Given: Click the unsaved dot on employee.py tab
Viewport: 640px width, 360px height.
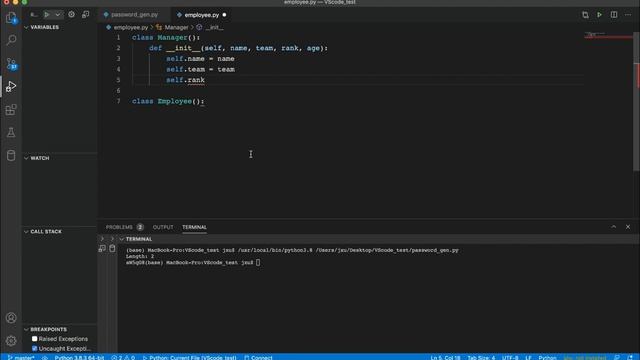Looking at the screenshot, I should (224, 15).
